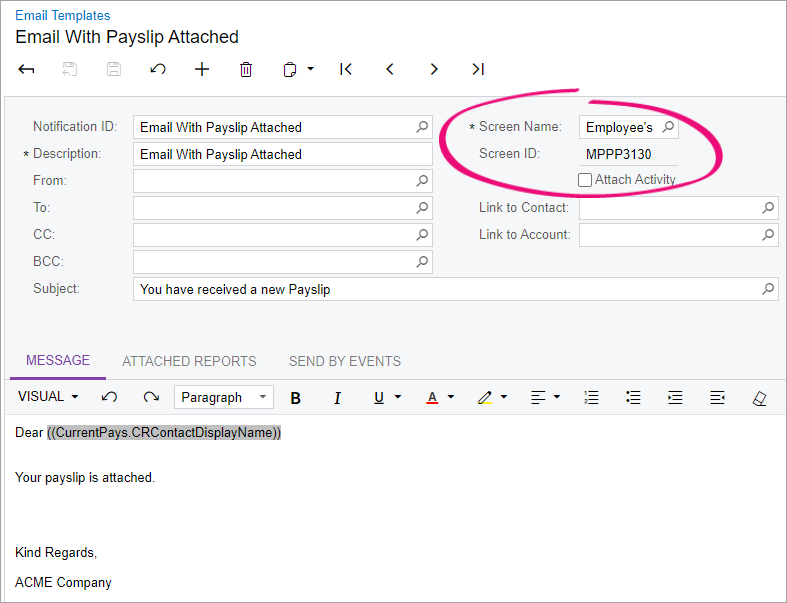Open the clipboard dropdown arrow in toolbar
The height and width of the screenshot is (603, 787).
click(x=311, y=69)
